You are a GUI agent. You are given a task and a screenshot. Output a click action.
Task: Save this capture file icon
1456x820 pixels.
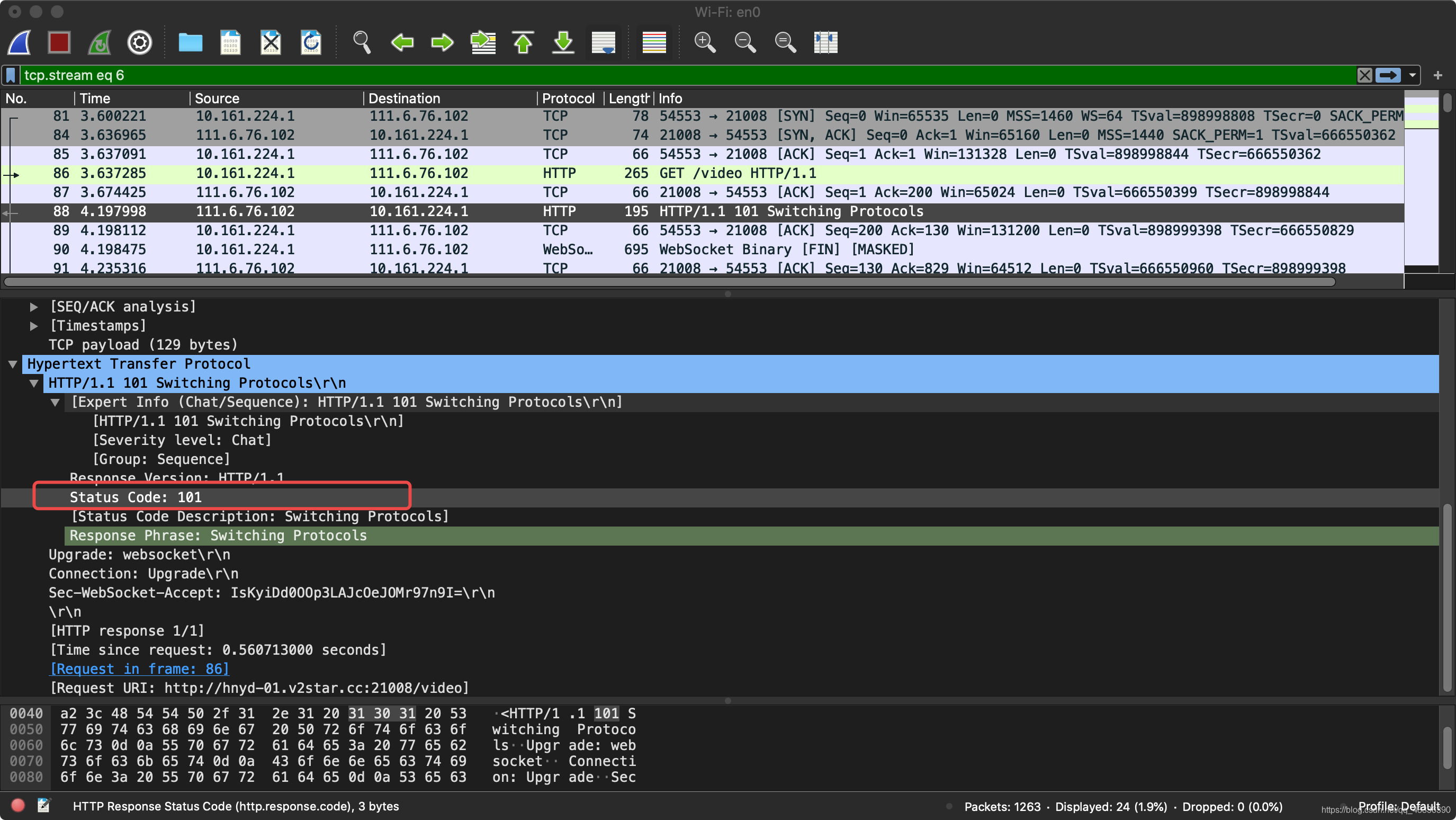click(x=231, y=42)
